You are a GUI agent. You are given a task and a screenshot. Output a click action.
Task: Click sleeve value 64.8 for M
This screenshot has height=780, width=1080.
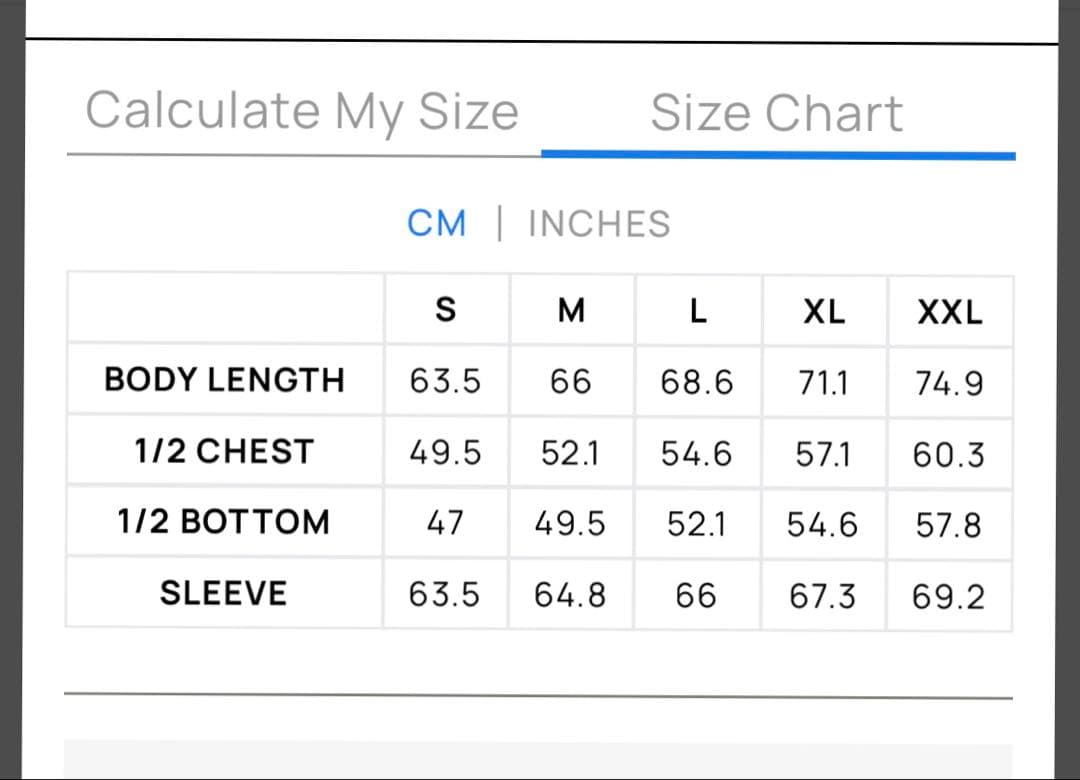tap(570, 595)
